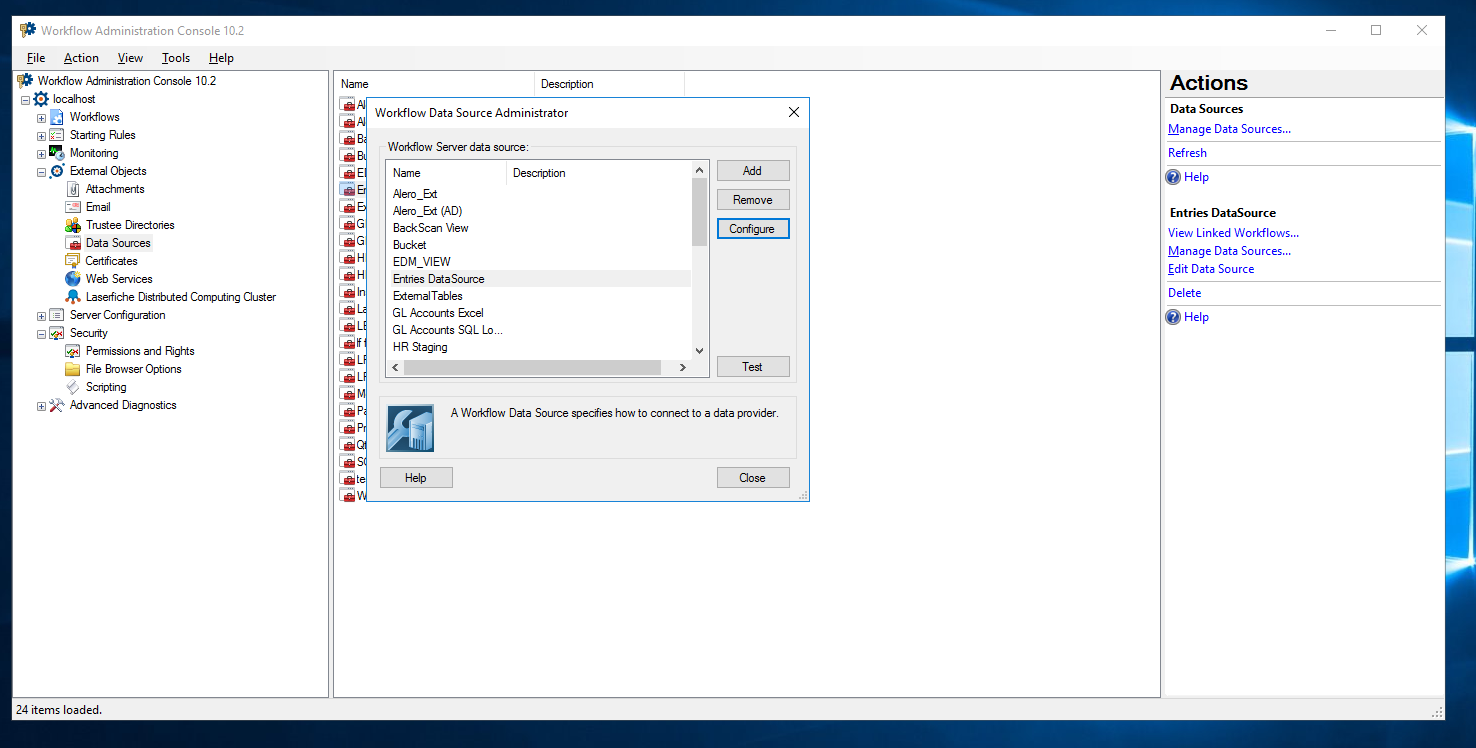The image size is (1476, 748).
Task: Click the Permissions and Rights icon
Action: [x=73, y=351]
